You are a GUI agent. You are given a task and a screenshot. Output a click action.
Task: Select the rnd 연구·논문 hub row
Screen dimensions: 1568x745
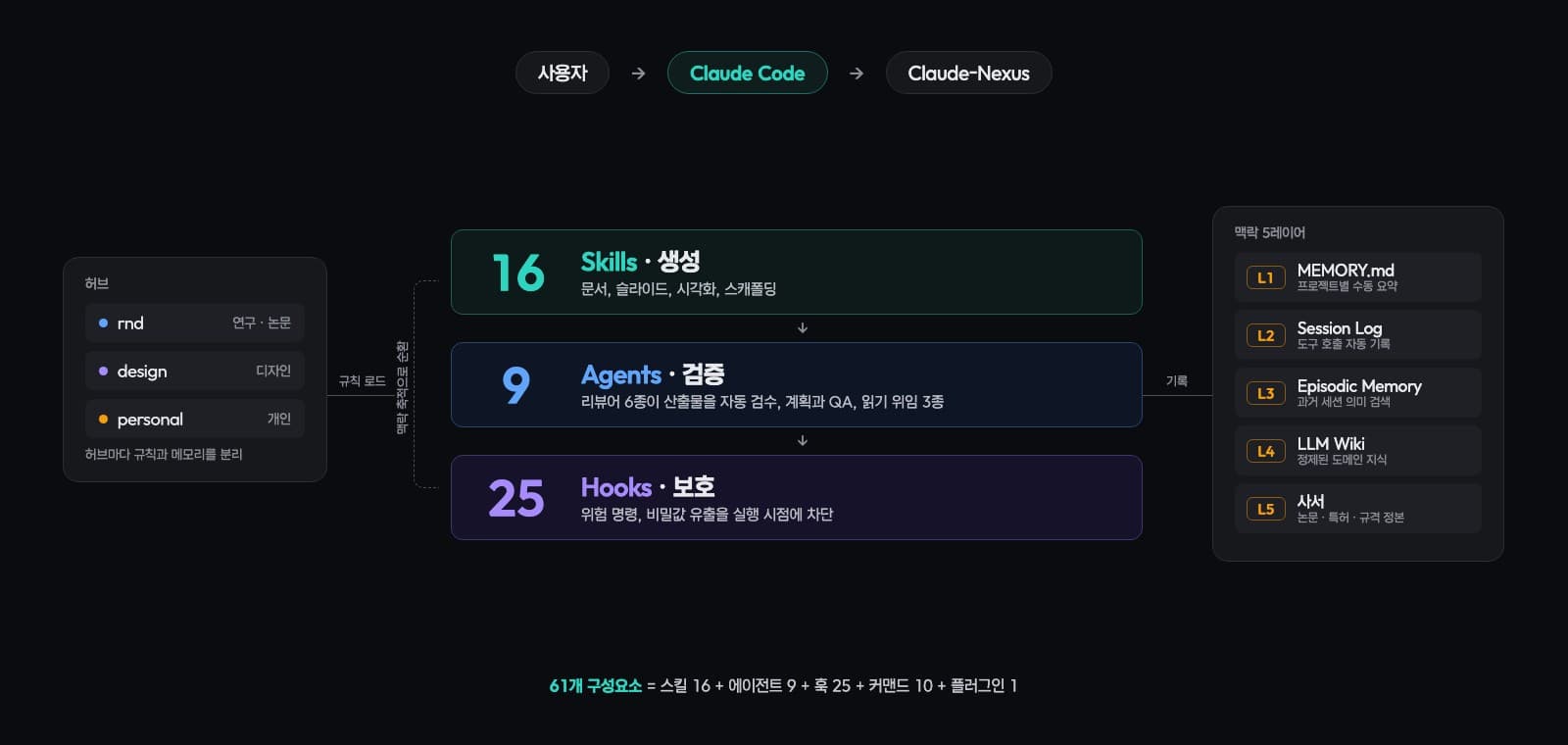195,323
